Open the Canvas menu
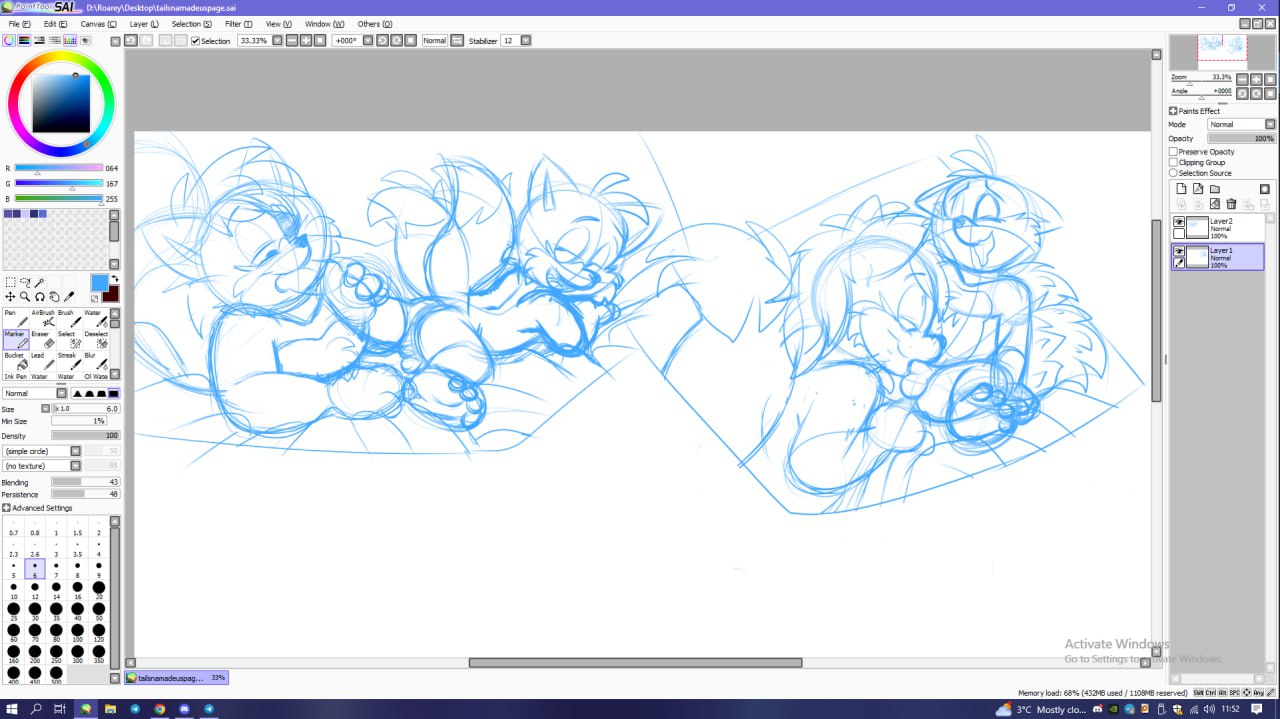Viewport: 1280px width, 719px height. click(95, 24)
